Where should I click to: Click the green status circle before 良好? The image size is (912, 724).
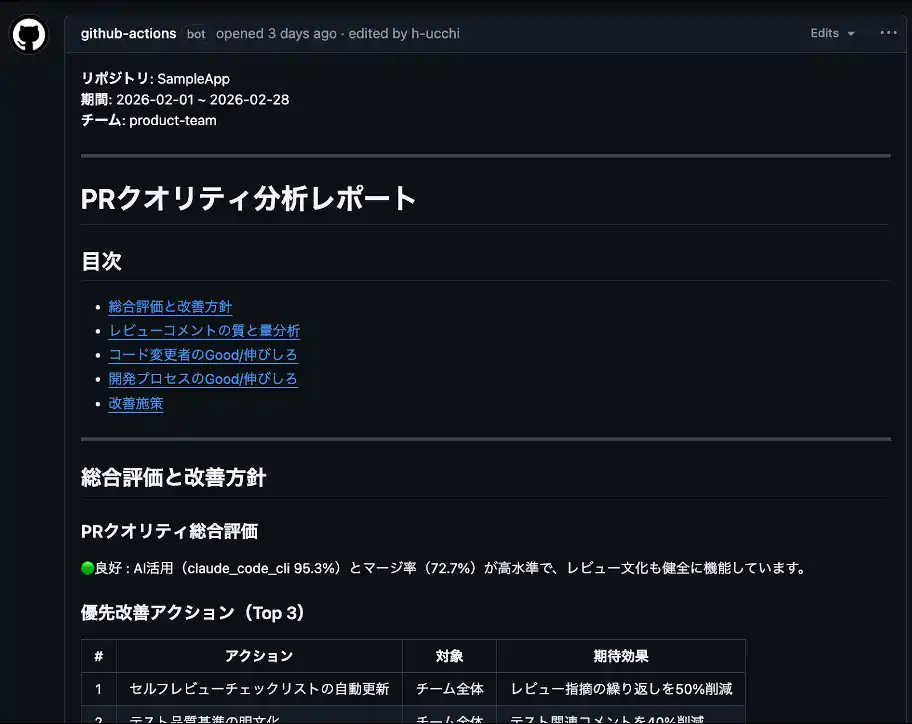point(87,568)
